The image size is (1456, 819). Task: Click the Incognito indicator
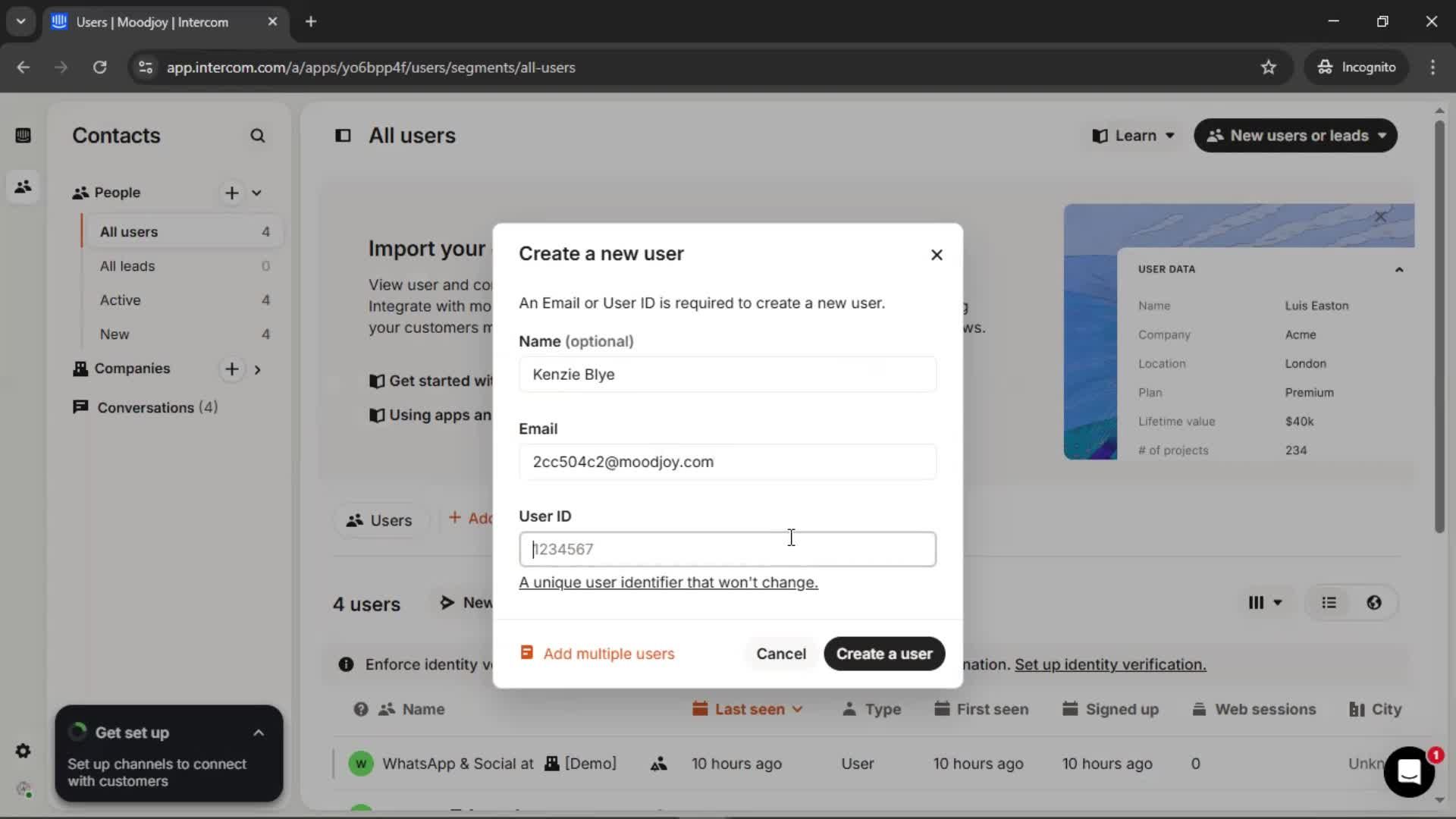click(x=1357, y=67)
